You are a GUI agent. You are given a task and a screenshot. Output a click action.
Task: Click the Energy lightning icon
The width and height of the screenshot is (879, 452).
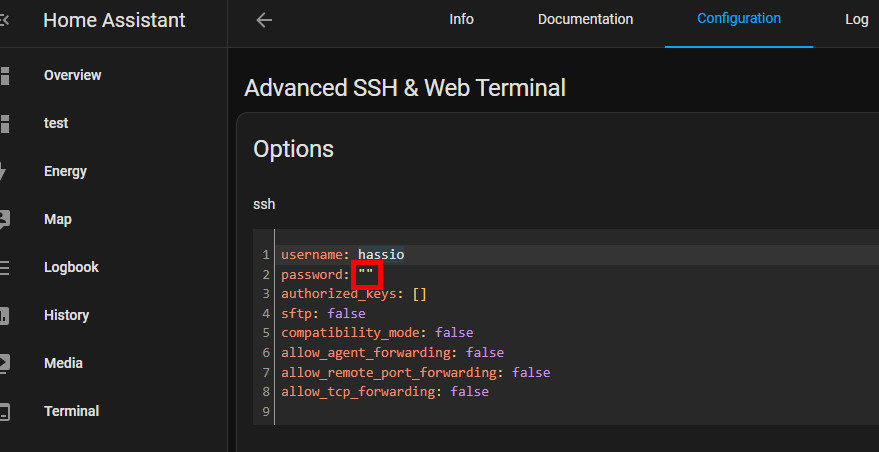[x=3, y=172]
